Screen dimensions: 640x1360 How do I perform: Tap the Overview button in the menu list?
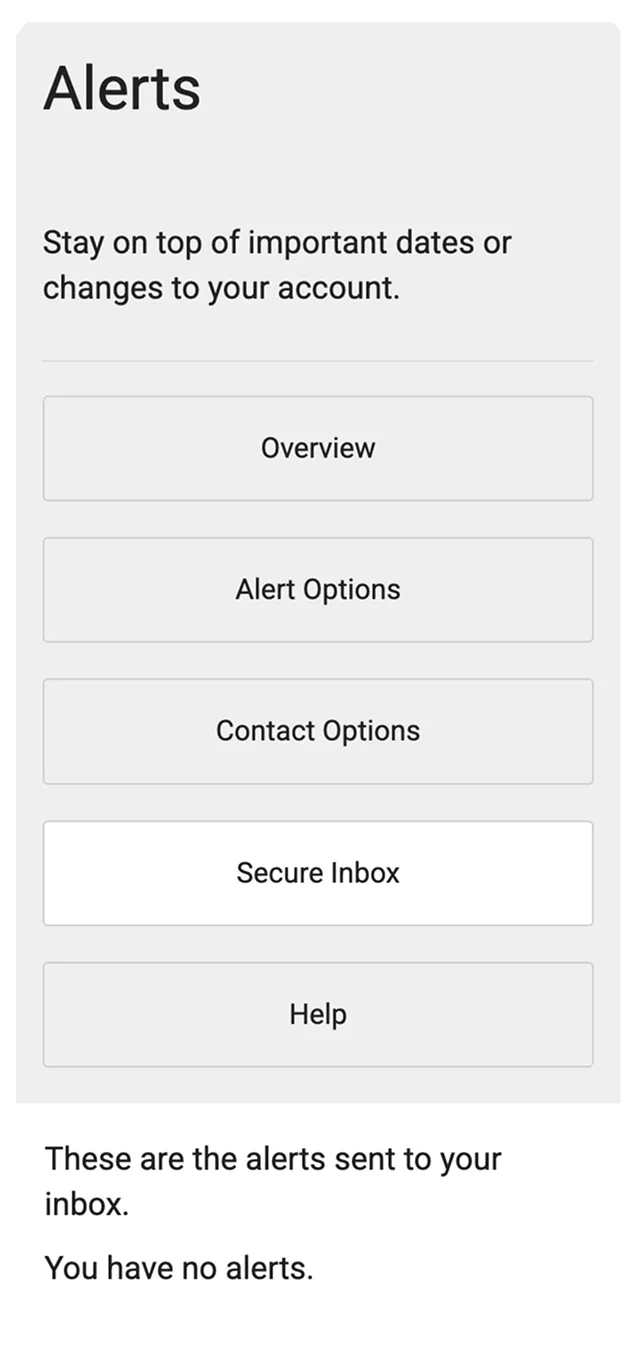pos(318,448)
